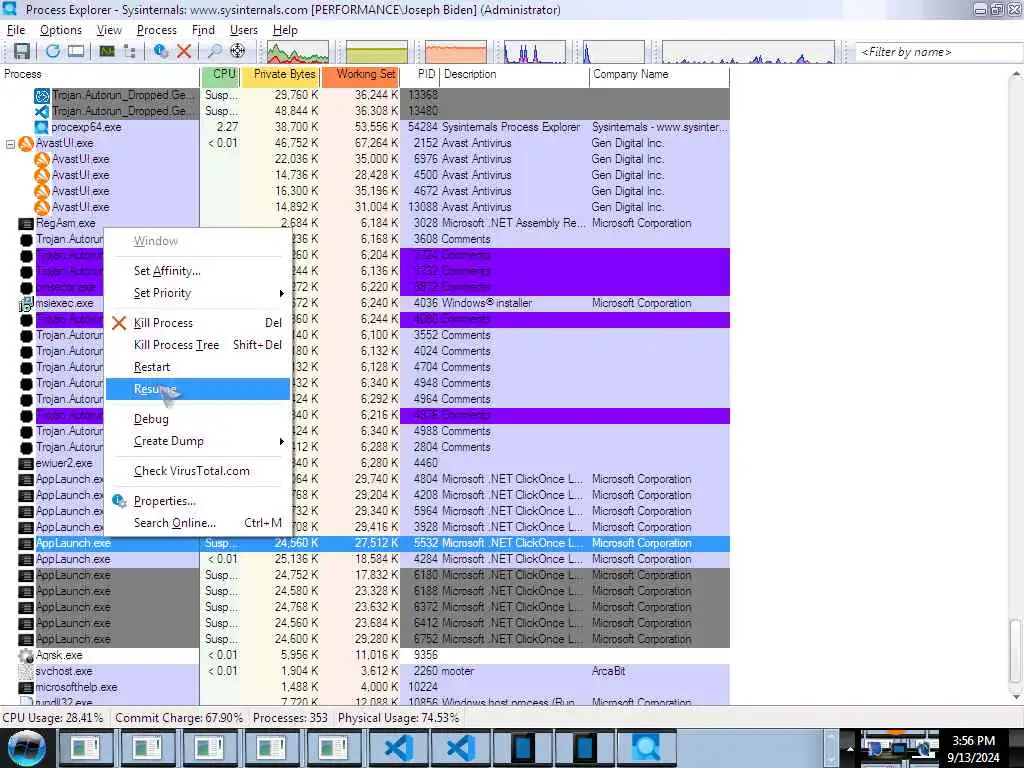This screenshot has height=768, width=1024.
Task: Show hidden system tray icons arrow
Action: coord(850,748)
